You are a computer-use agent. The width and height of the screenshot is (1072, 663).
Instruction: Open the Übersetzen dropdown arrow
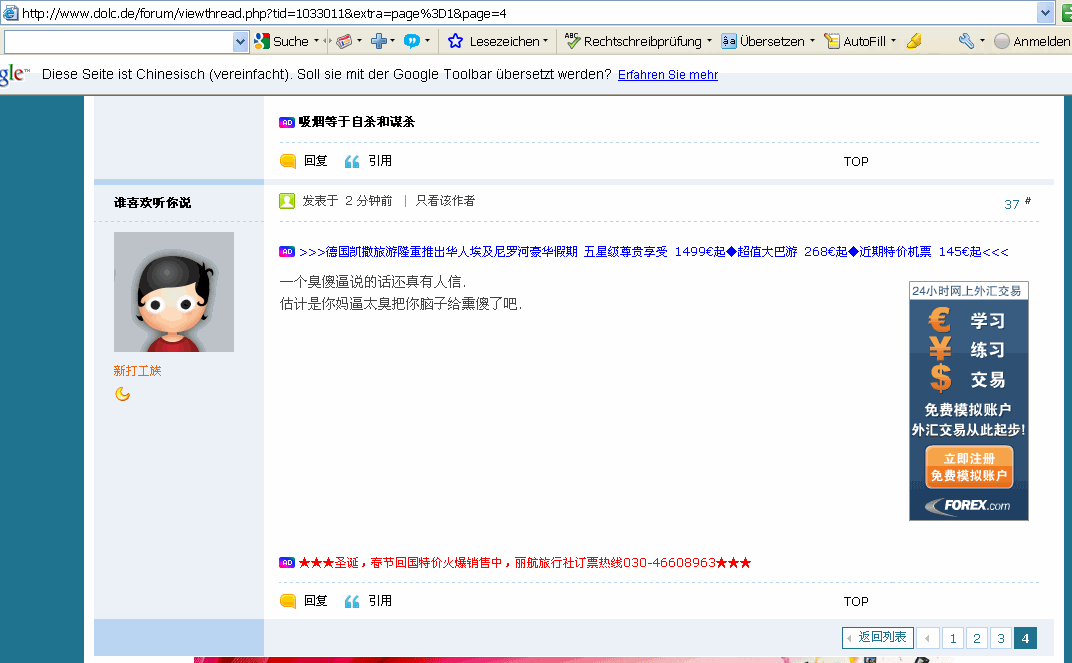tap(812, 42)
